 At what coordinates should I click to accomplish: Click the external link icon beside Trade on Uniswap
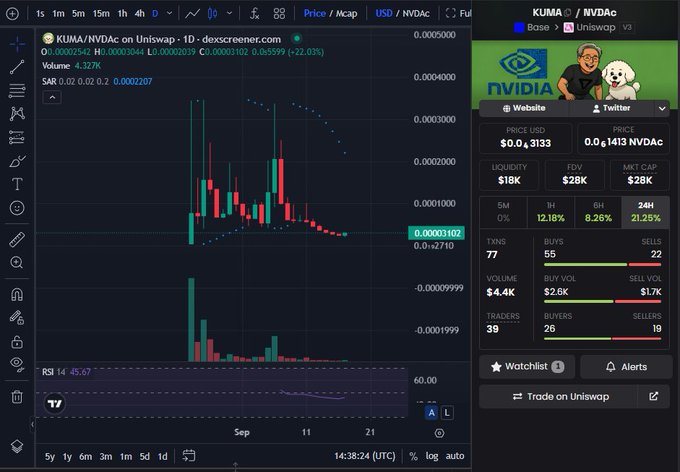coord(654,396)
